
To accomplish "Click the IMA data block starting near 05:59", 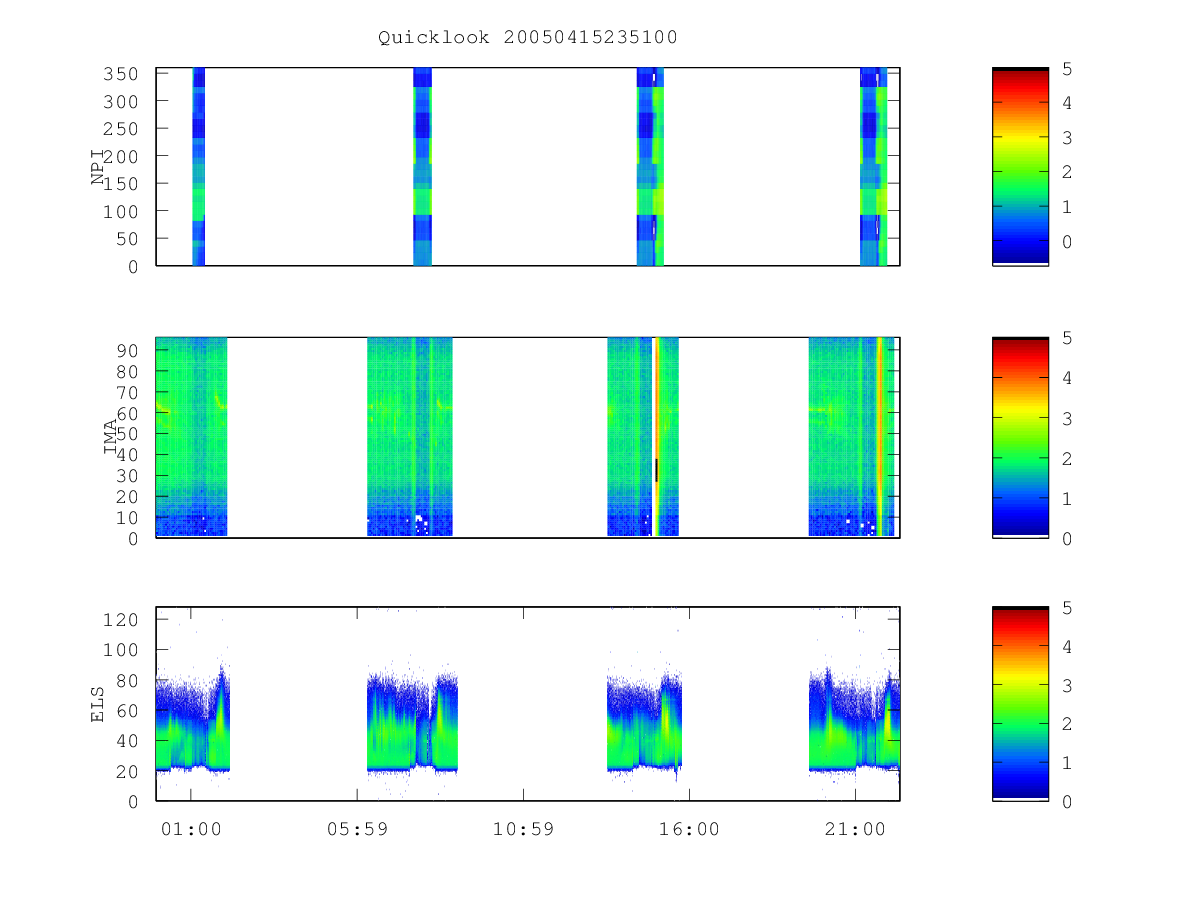I will click(409, 437).
